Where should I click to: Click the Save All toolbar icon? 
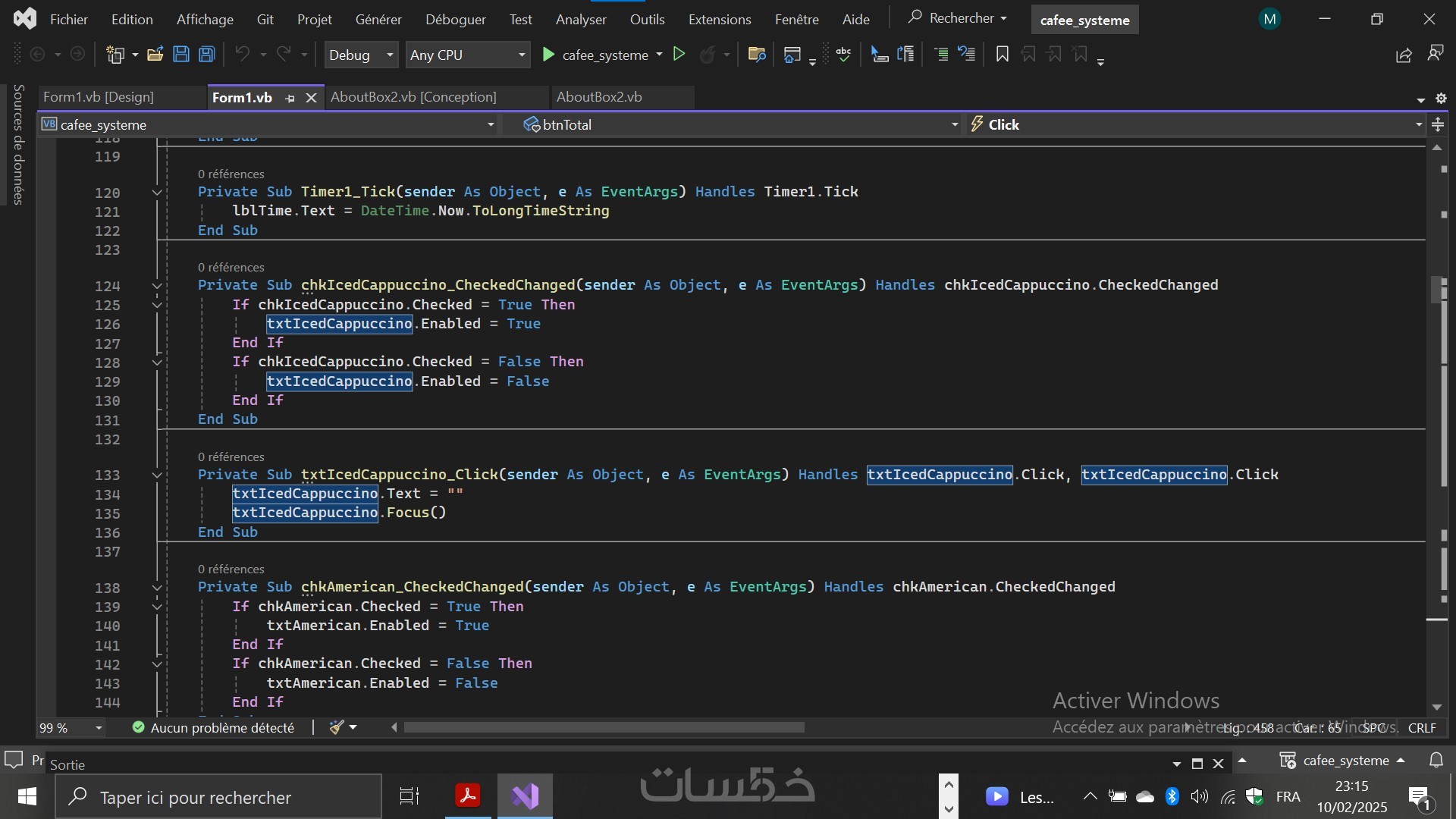coord(206,55)
